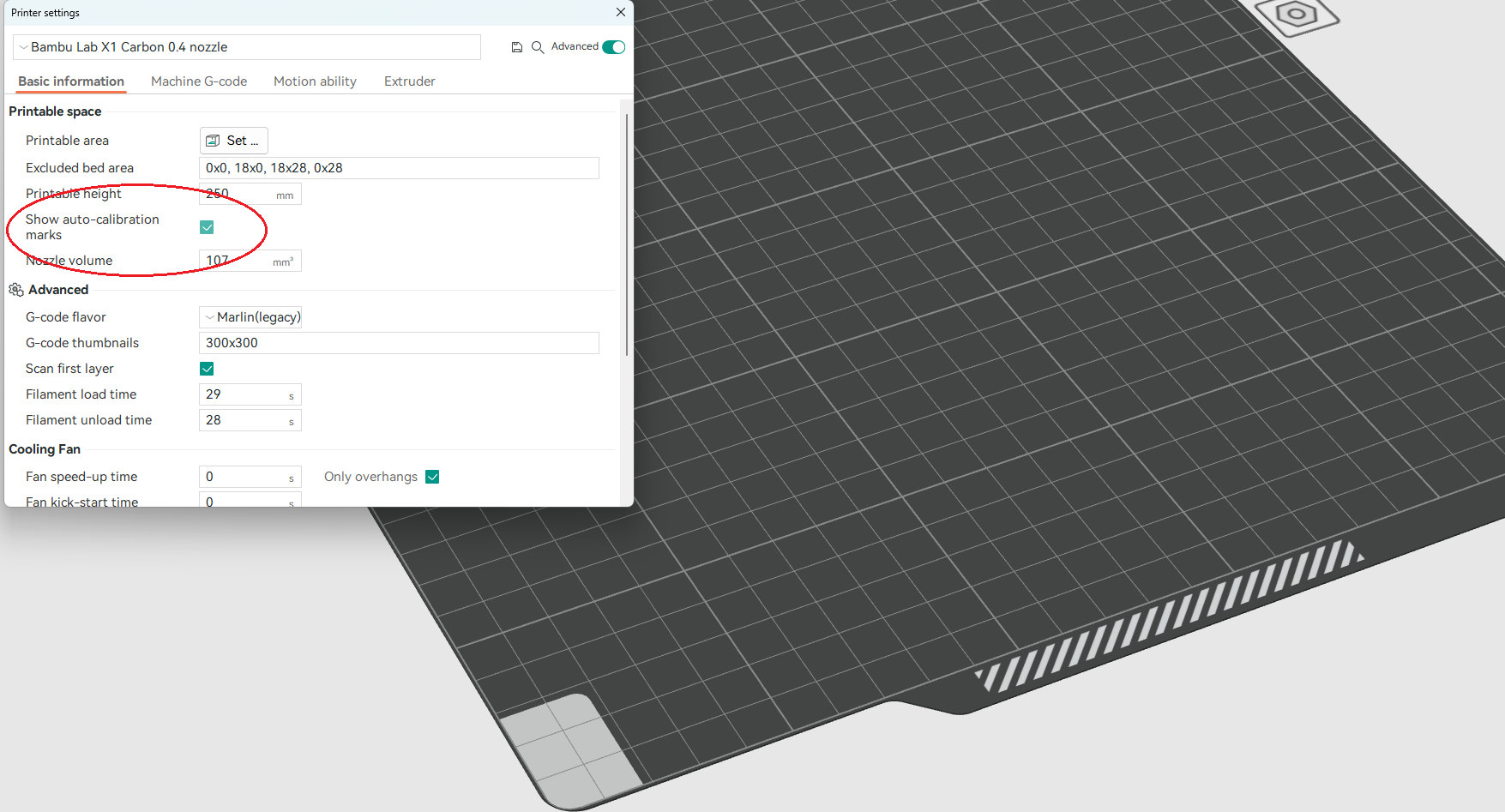The image size is (1505, 812).
Task: Edit the Excluded bed area field
Action: click(x=399, y=167)
